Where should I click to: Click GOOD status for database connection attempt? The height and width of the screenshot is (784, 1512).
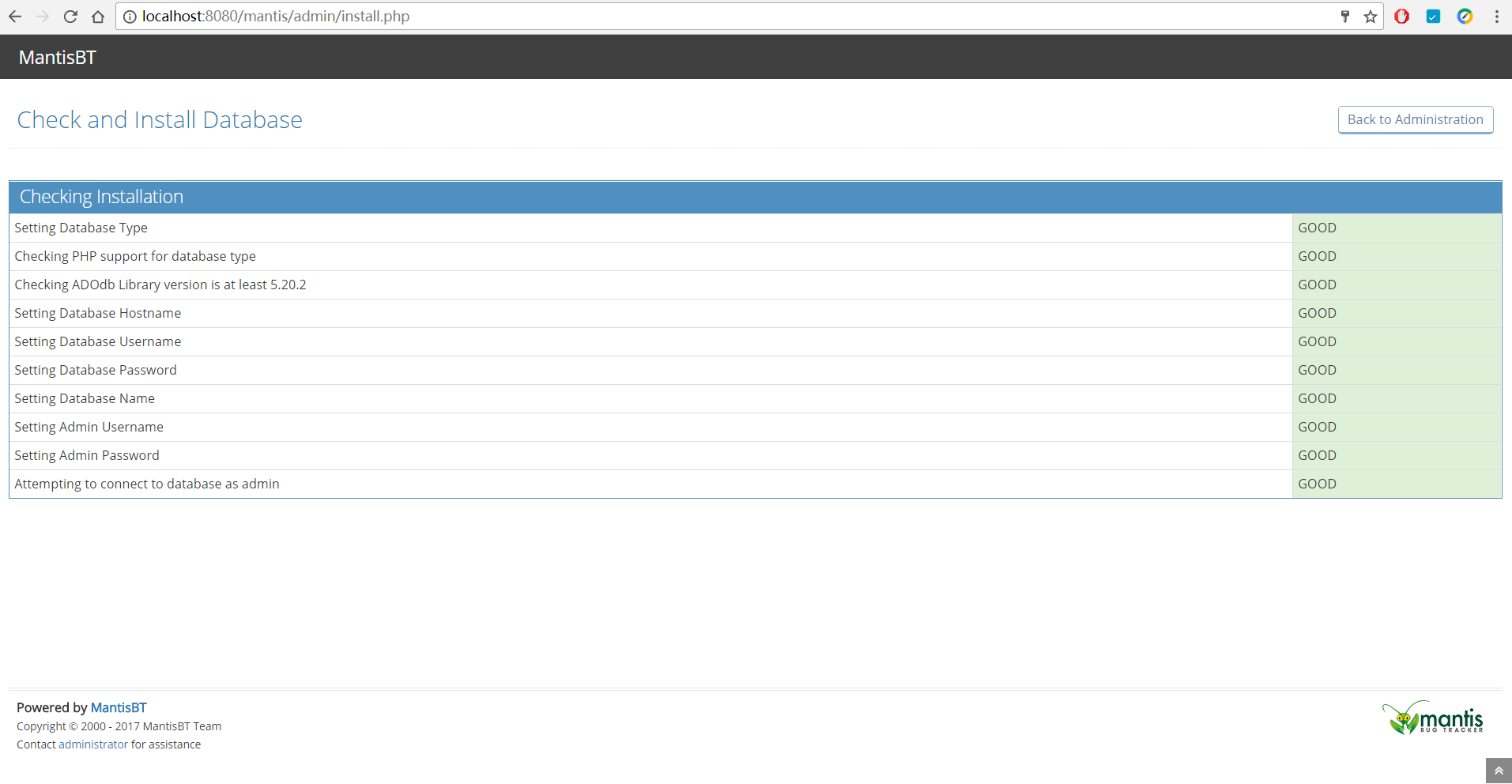coord(1318,484)
